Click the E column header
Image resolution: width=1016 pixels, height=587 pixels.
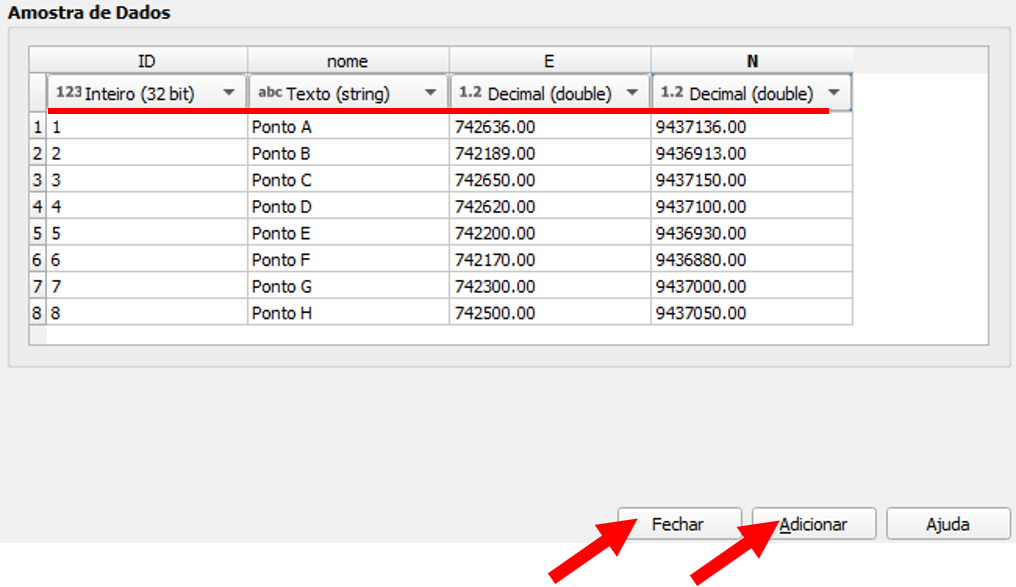coord(549,61)
